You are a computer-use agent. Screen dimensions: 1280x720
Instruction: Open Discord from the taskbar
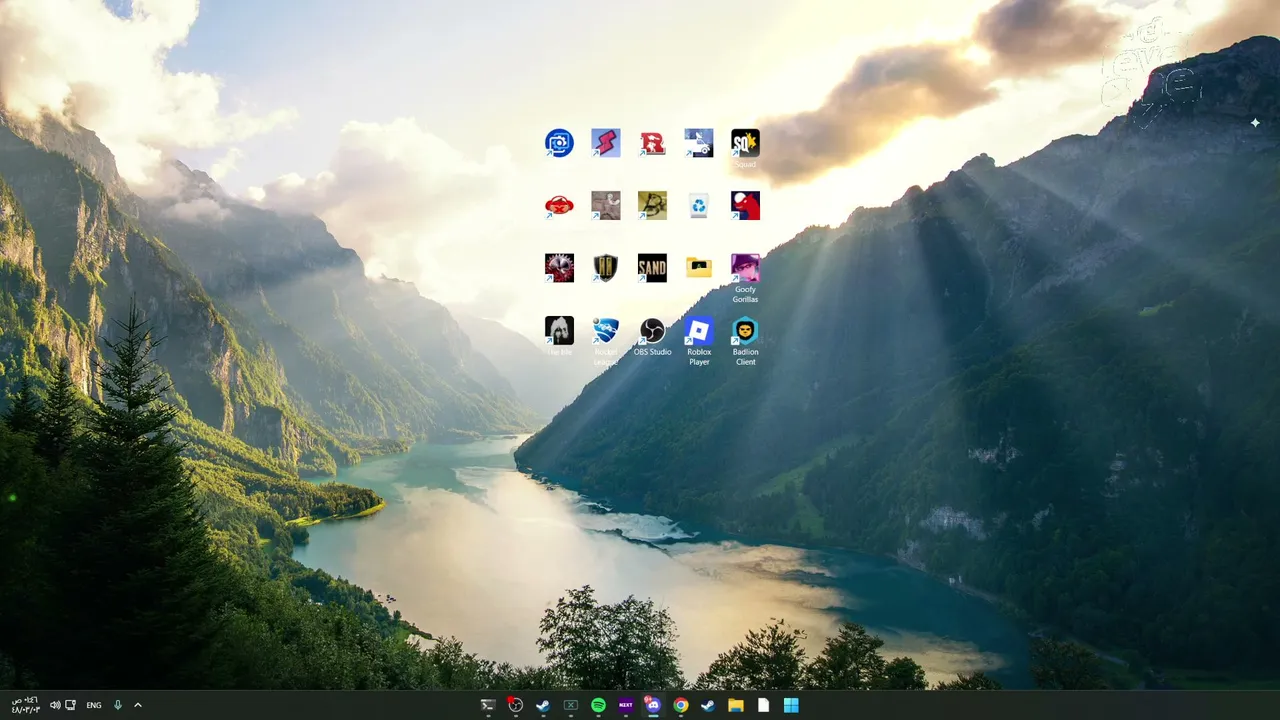pos(653,705)
